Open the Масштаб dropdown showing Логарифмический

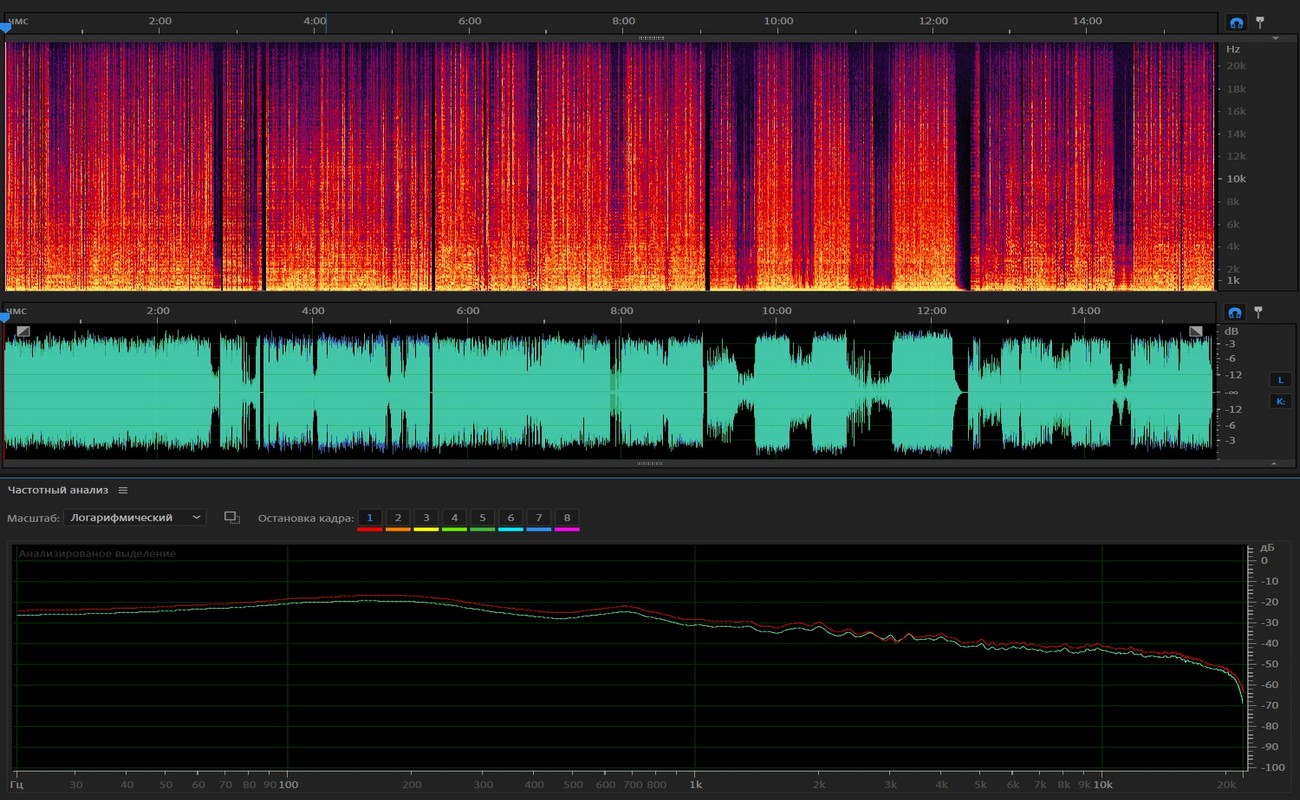pyautogui.click(x=135, y=517)
